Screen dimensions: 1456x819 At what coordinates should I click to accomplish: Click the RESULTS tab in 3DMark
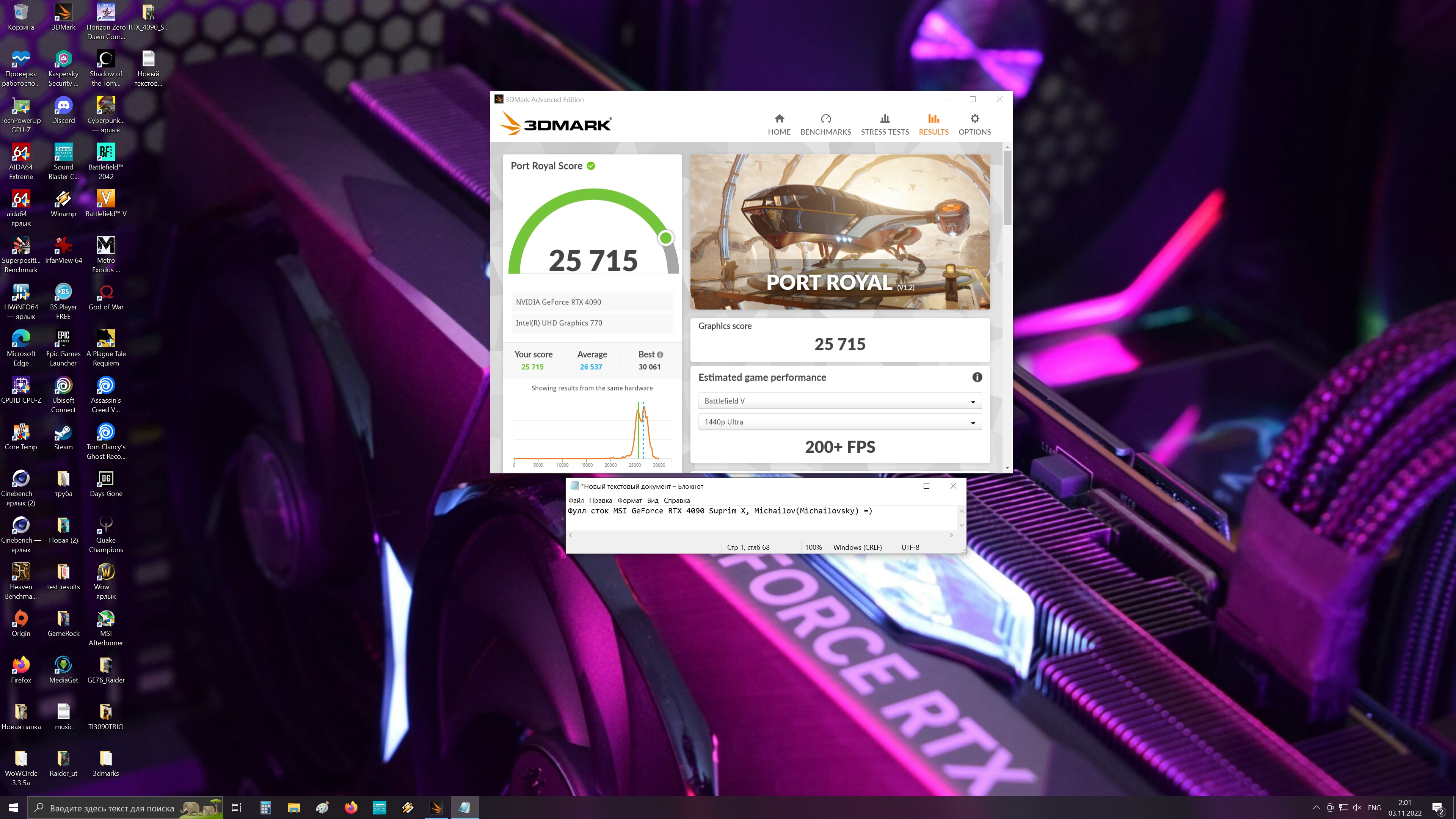[933, 124]
